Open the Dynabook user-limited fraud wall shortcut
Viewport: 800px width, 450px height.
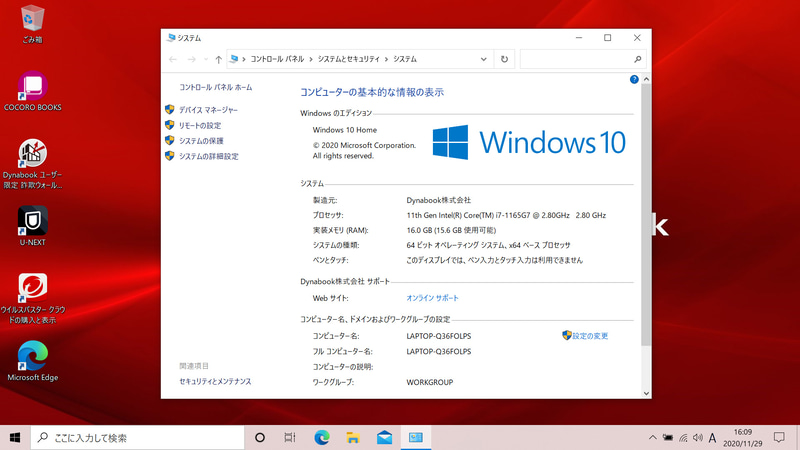tap(33, 164)
